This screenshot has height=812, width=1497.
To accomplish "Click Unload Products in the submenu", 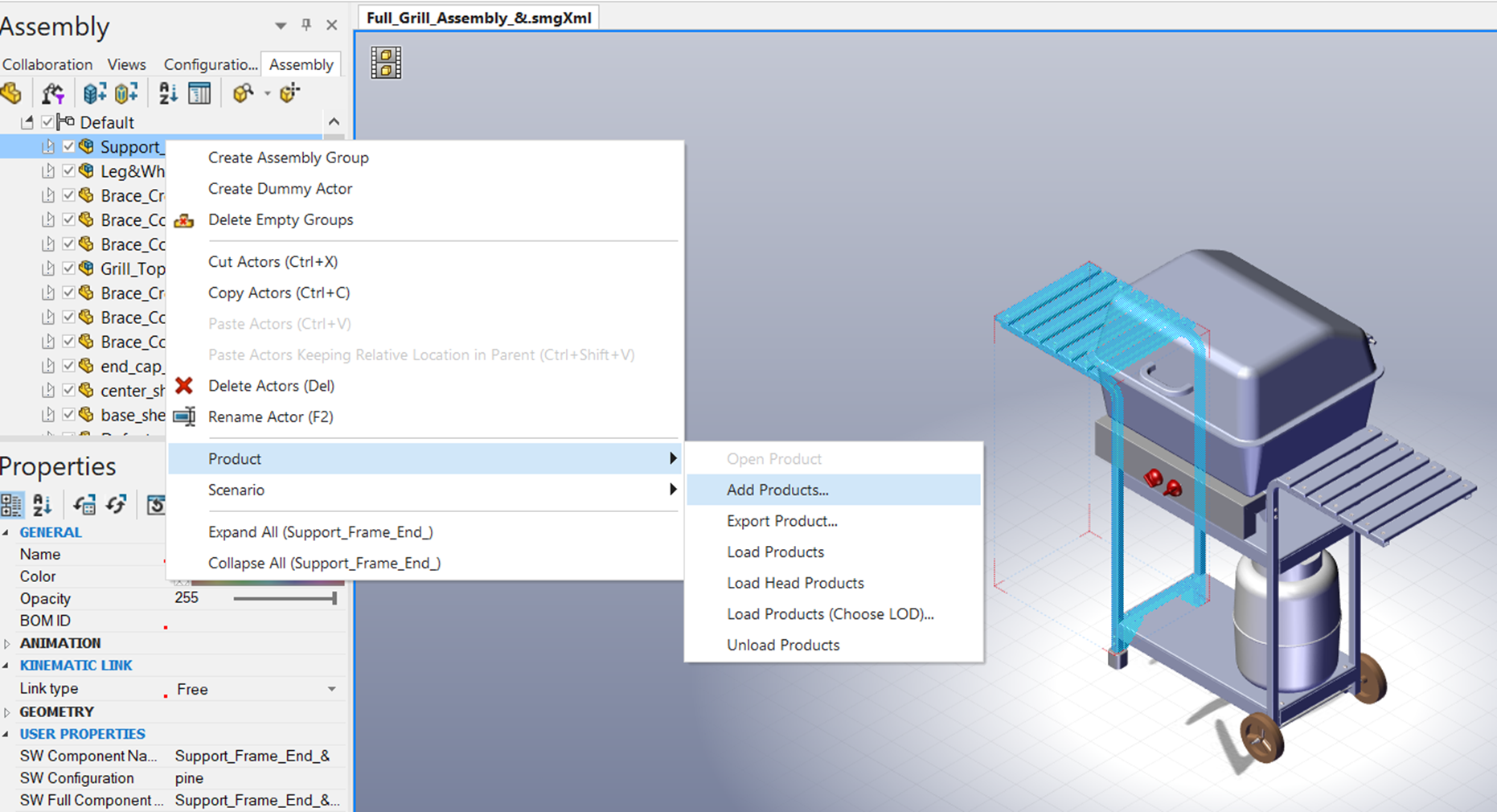I will tap(782, 645).
